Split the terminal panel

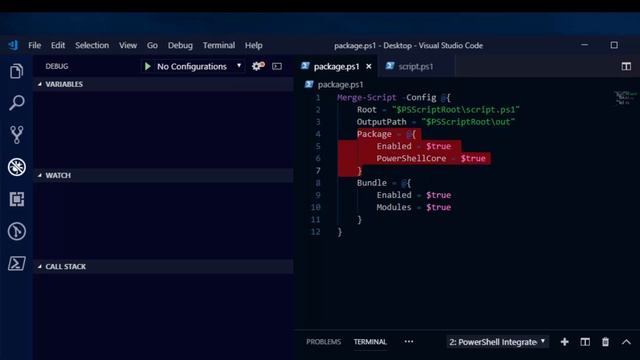pyautogui.click(x=585, y=342)
